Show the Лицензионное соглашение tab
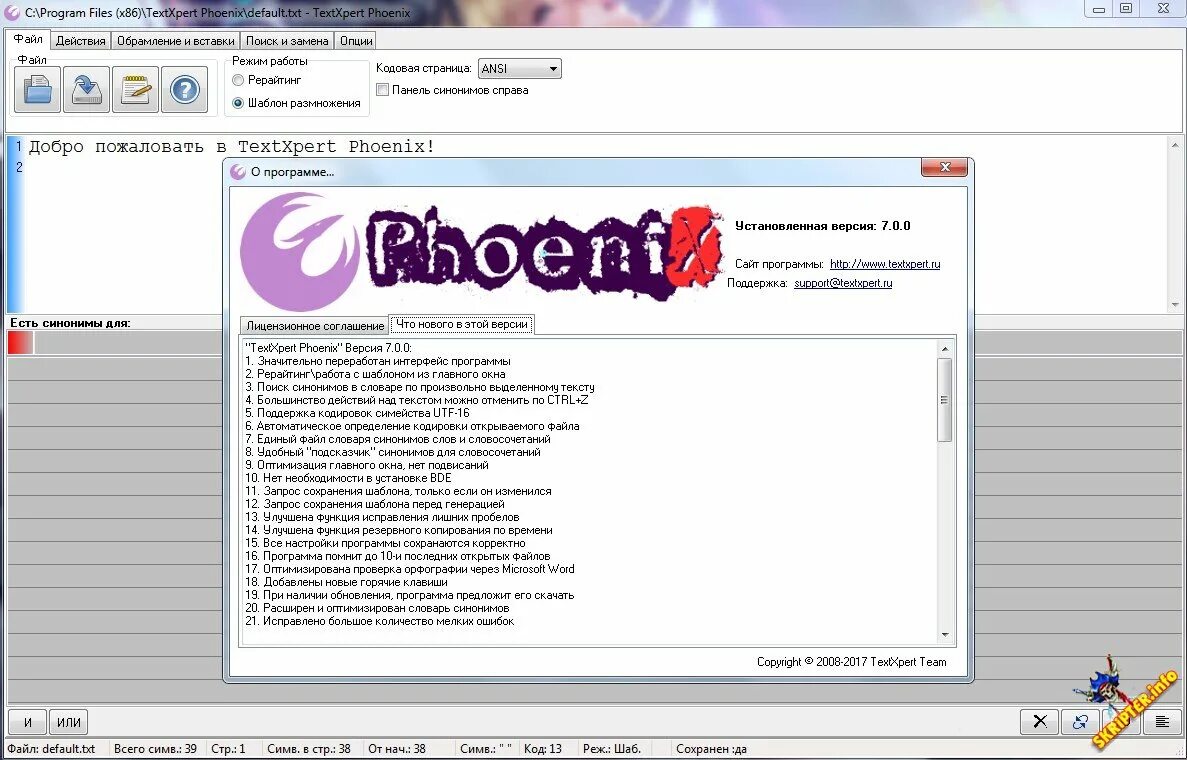This screenshot has width=1187, height=760. click(x=315, y=325)
